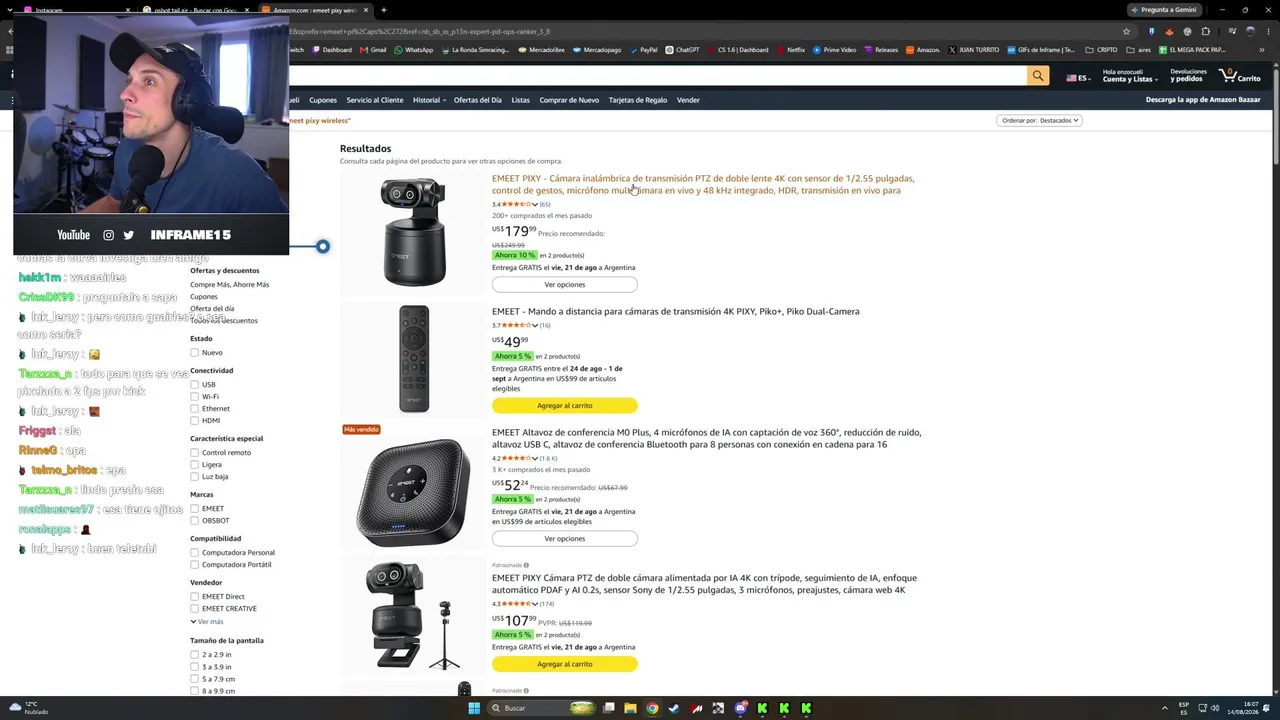Open the ES language selector dropdown
Screen dimensions: 1280x720
(1078, 77)
